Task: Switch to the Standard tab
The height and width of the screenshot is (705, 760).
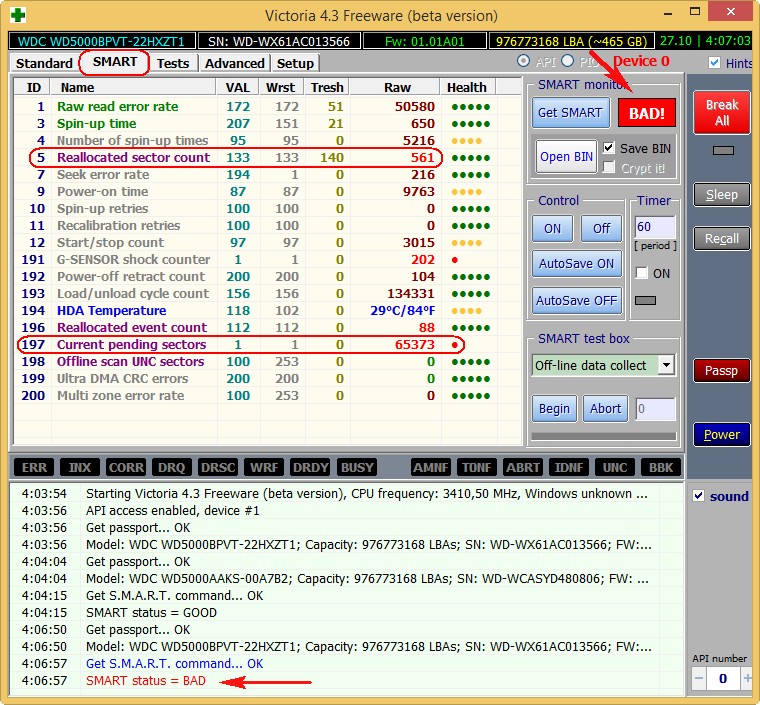Action: point(44,63)
